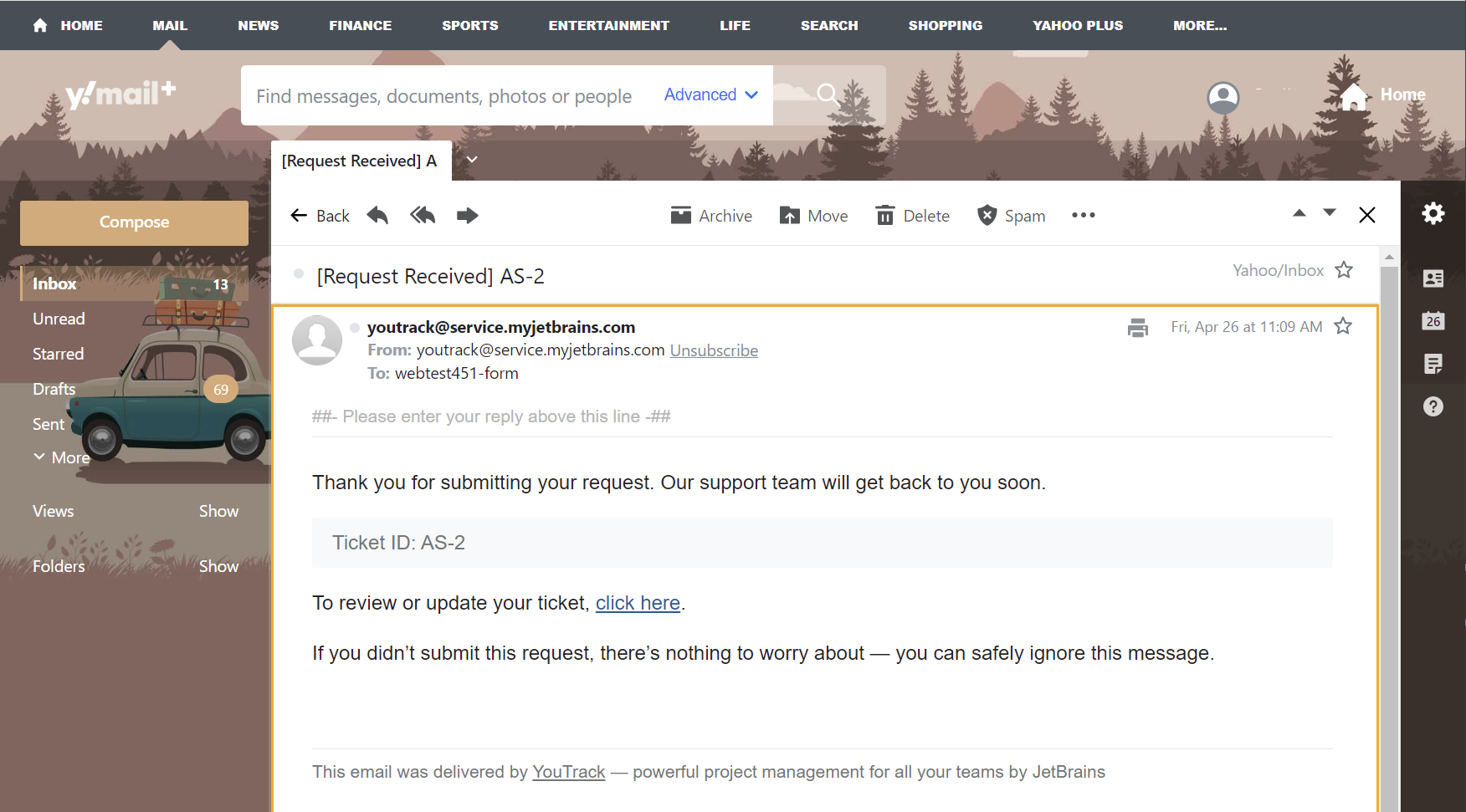The image size is (1466, 812).
Task: Switch to the Finance menu tab
Action: [x=361, y=25]
